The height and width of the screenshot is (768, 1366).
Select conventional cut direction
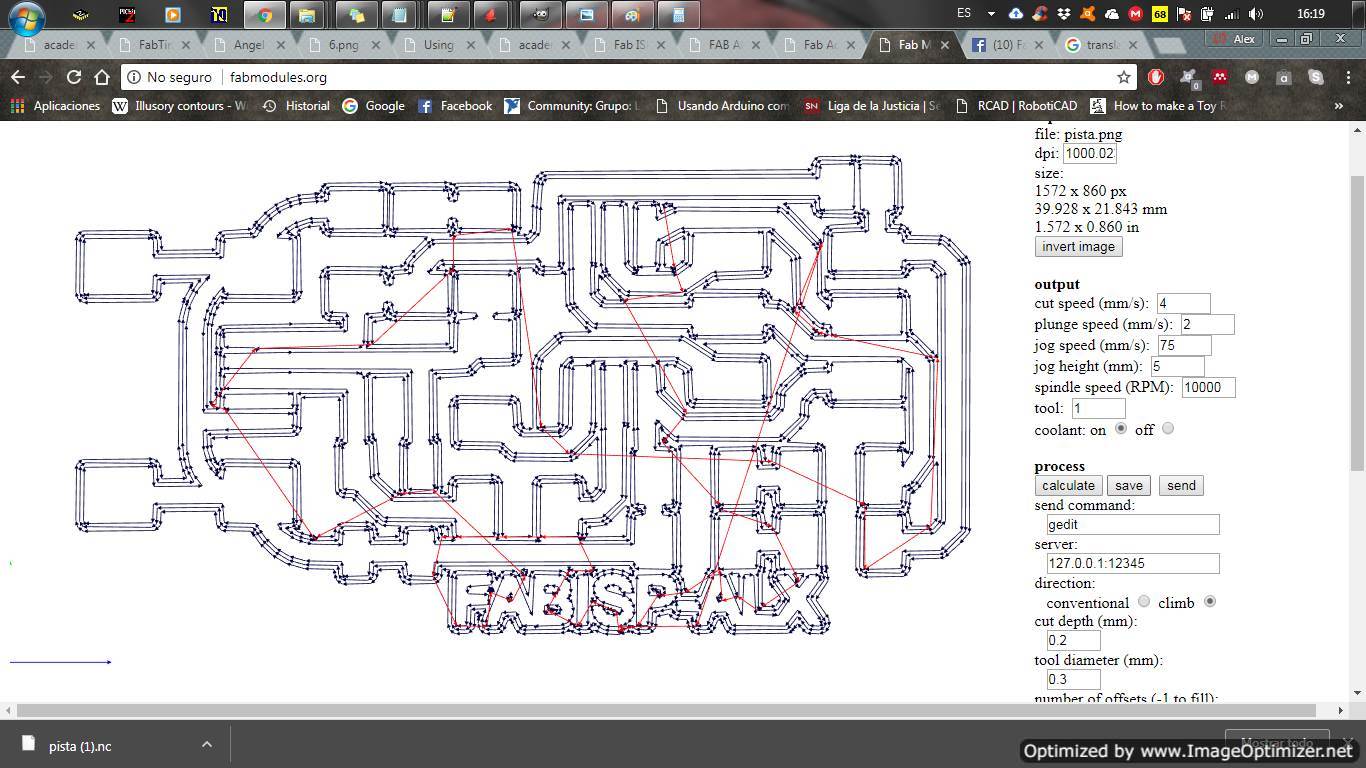point(1144,601)
